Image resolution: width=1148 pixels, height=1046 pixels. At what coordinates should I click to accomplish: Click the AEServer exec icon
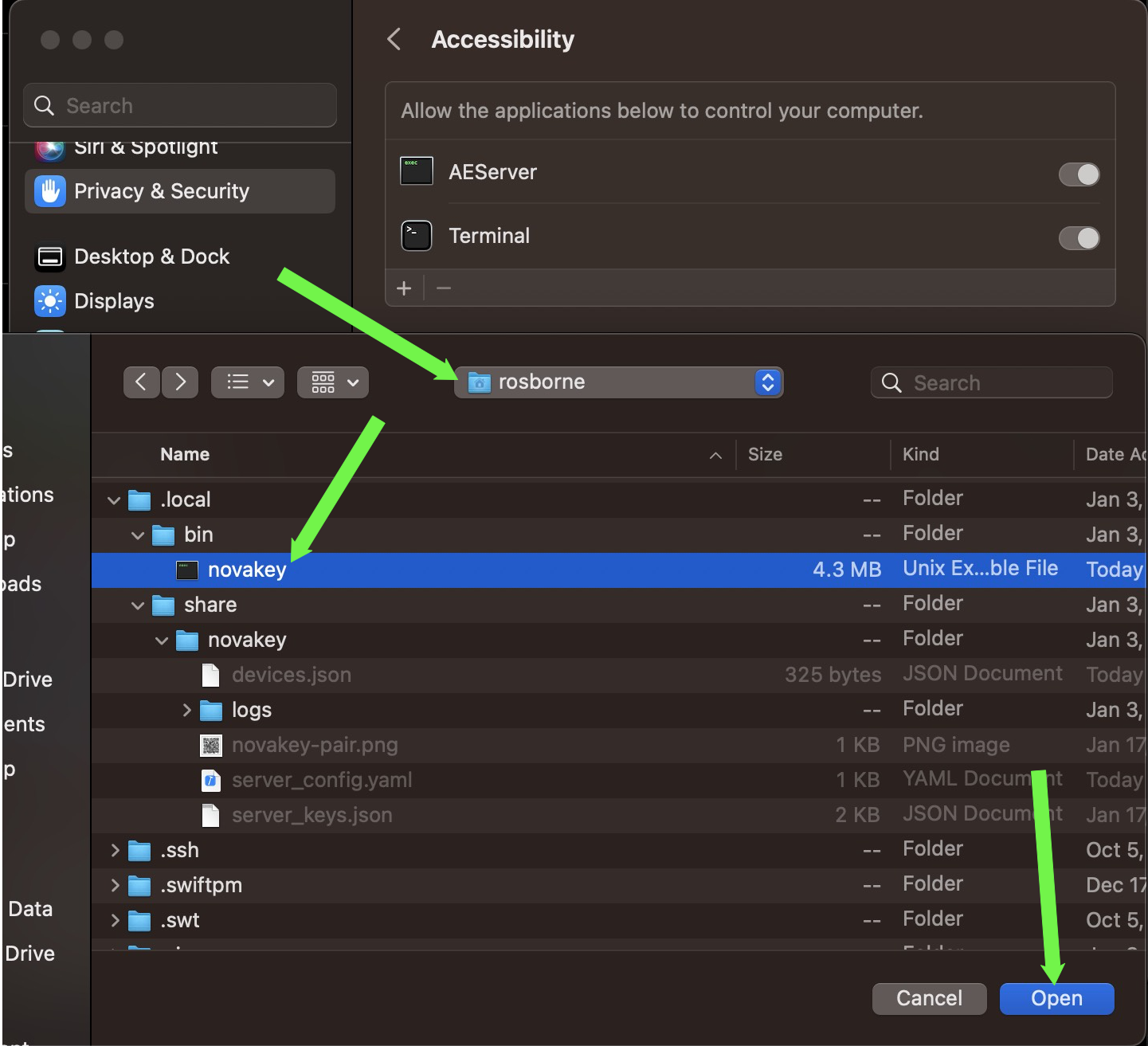pyautogui.click(x=416, y=170)
